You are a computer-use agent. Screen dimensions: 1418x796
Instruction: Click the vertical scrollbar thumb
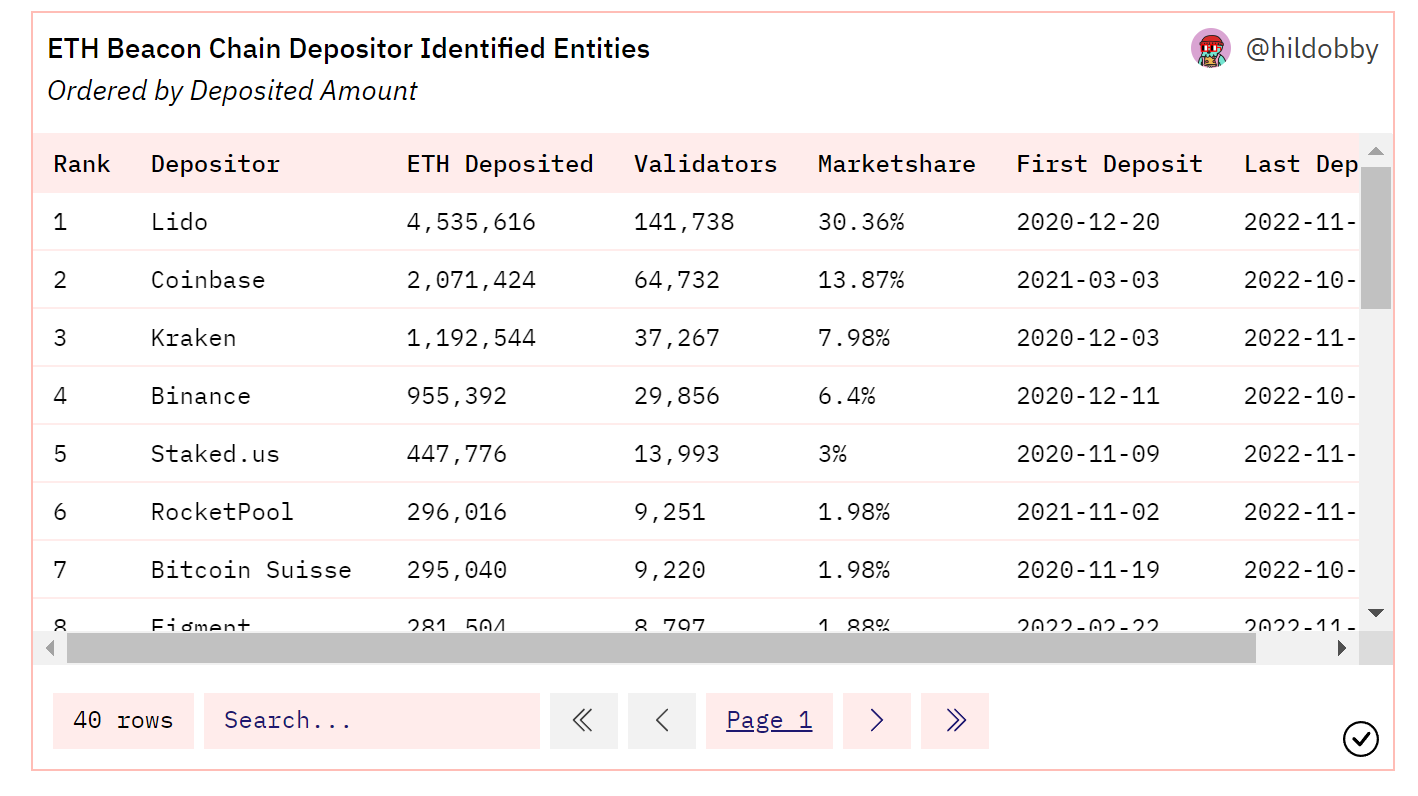[x=1376, y=238]
